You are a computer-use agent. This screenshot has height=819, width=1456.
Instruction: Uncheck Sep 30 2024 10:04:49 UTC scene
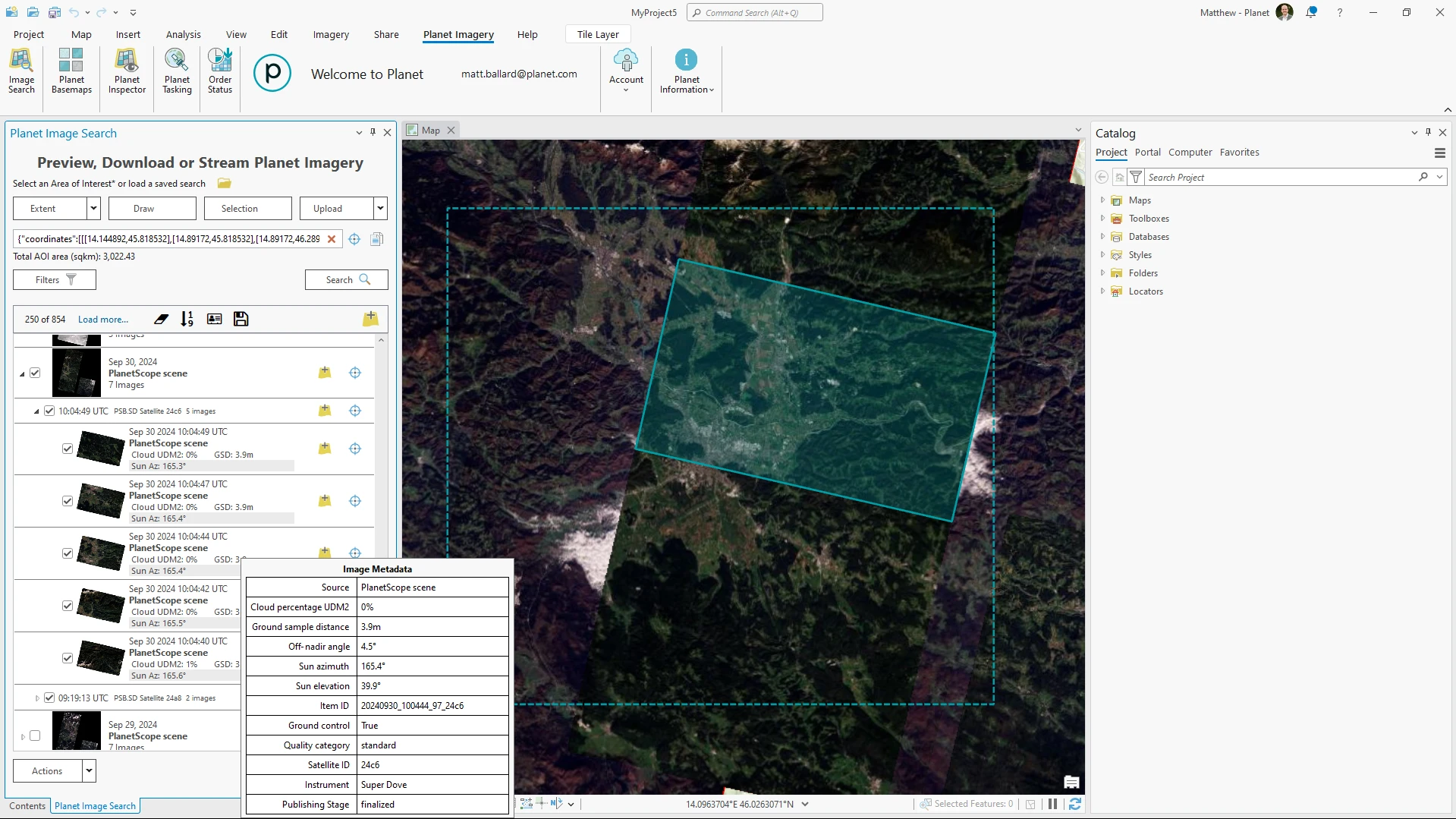pyautogui.click(x=68, y=449)
